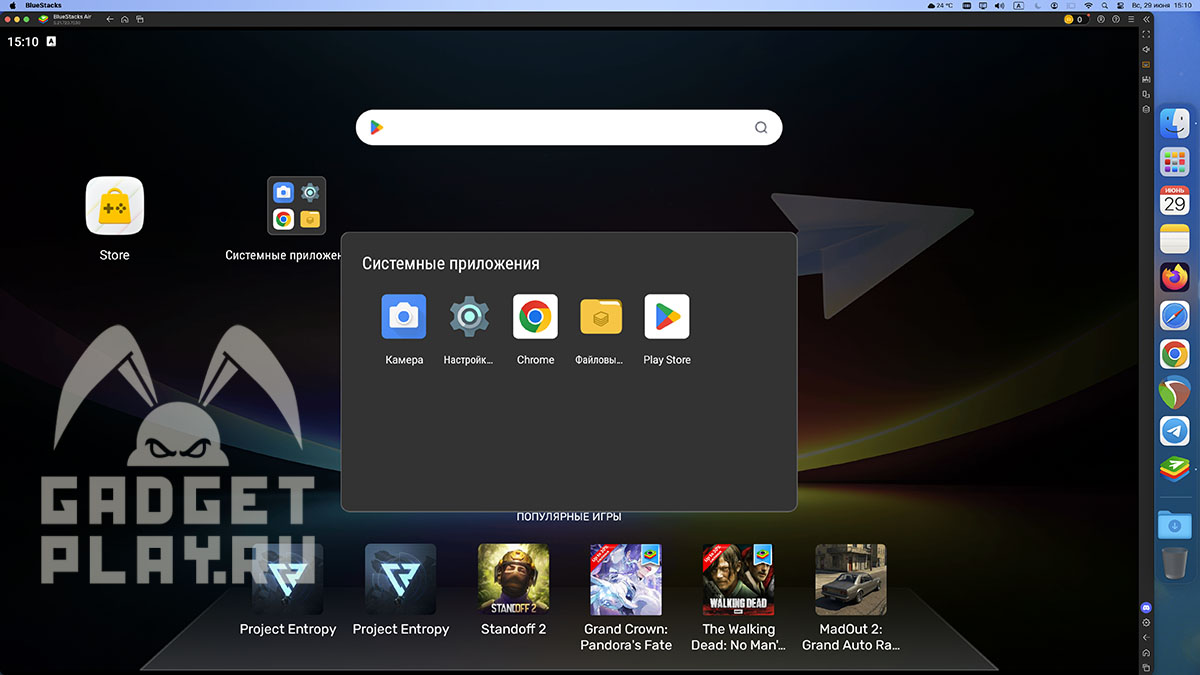
Task: Click the Wi-Fi icon in menu bar
Action: click(x=1088, y=5)
